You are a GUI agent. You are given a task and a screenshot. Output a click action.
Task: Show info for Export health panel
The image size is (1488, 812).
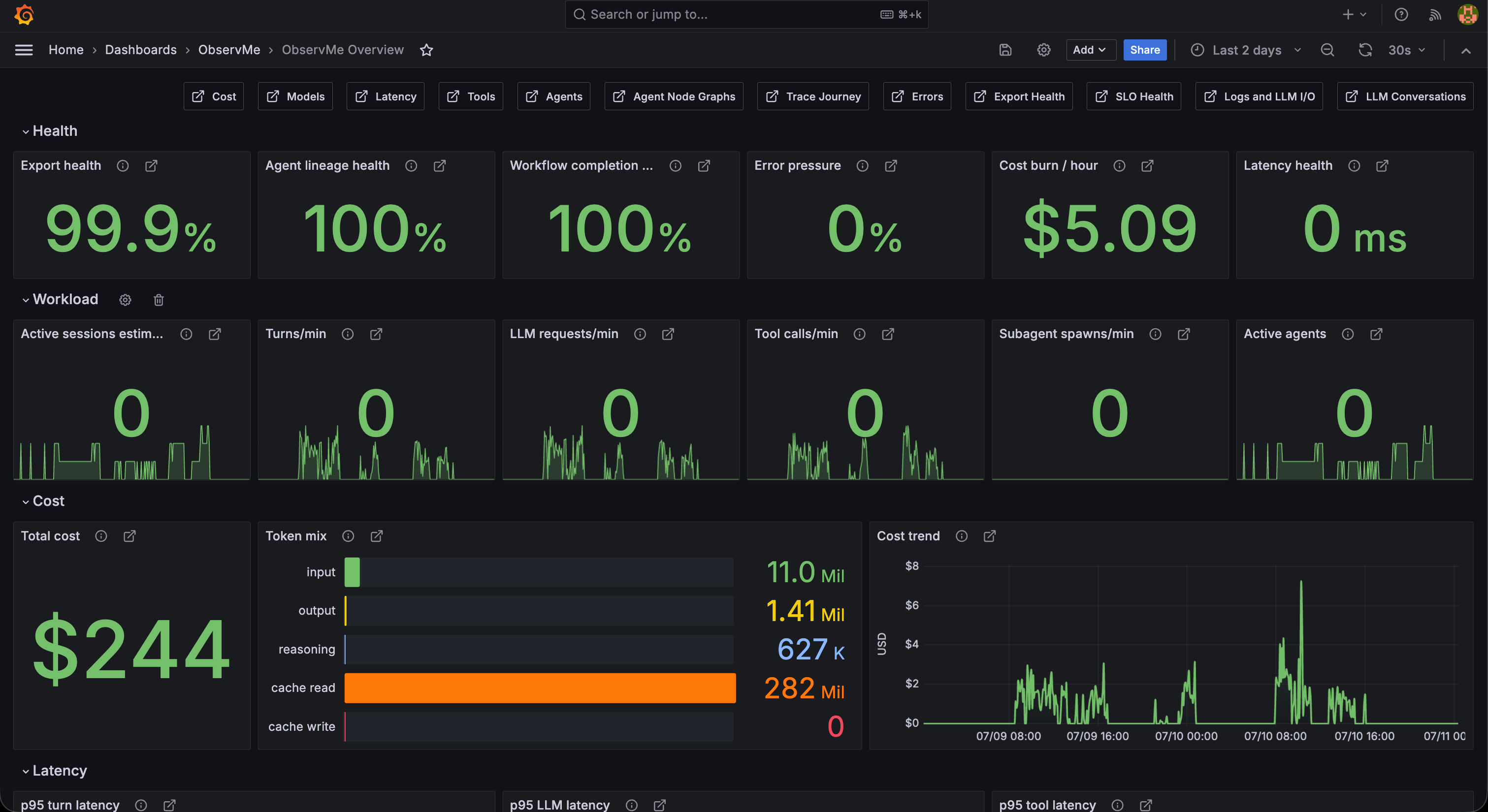point(123,166)
